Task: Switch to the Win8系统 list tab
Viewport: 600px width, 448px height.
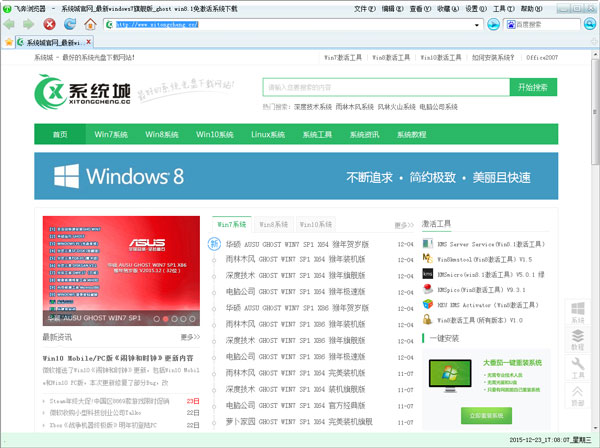Action: point(273,224)
